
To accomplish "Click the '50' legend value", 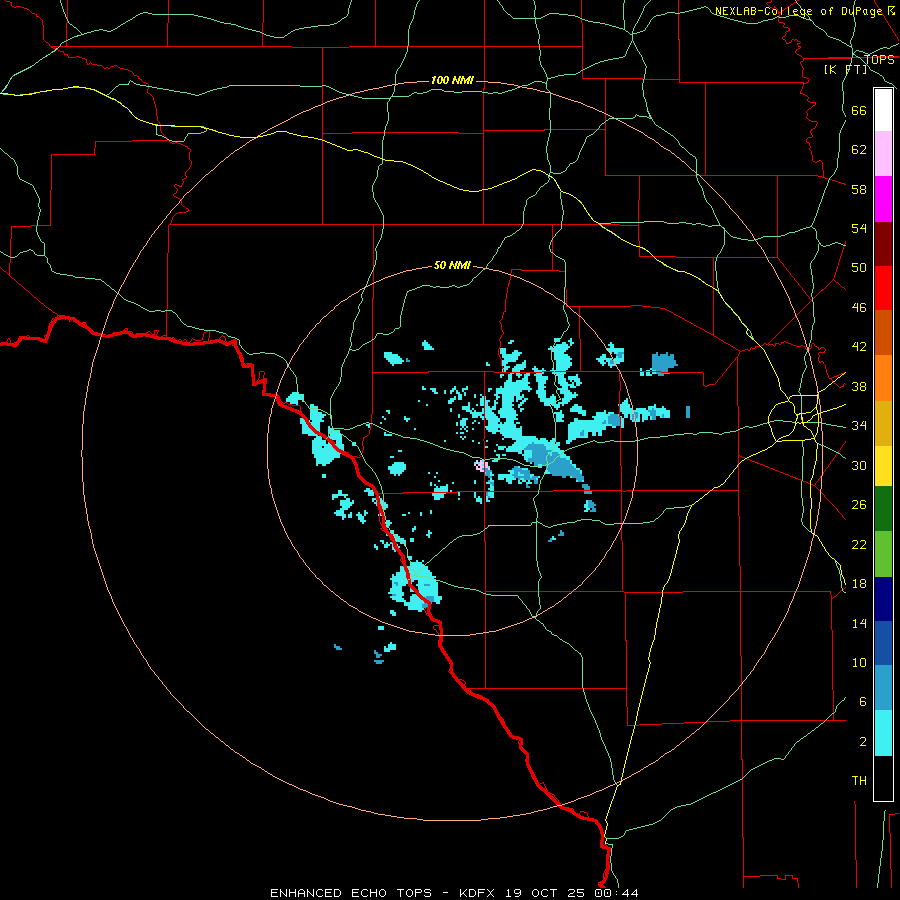I will tap(859, 268).
